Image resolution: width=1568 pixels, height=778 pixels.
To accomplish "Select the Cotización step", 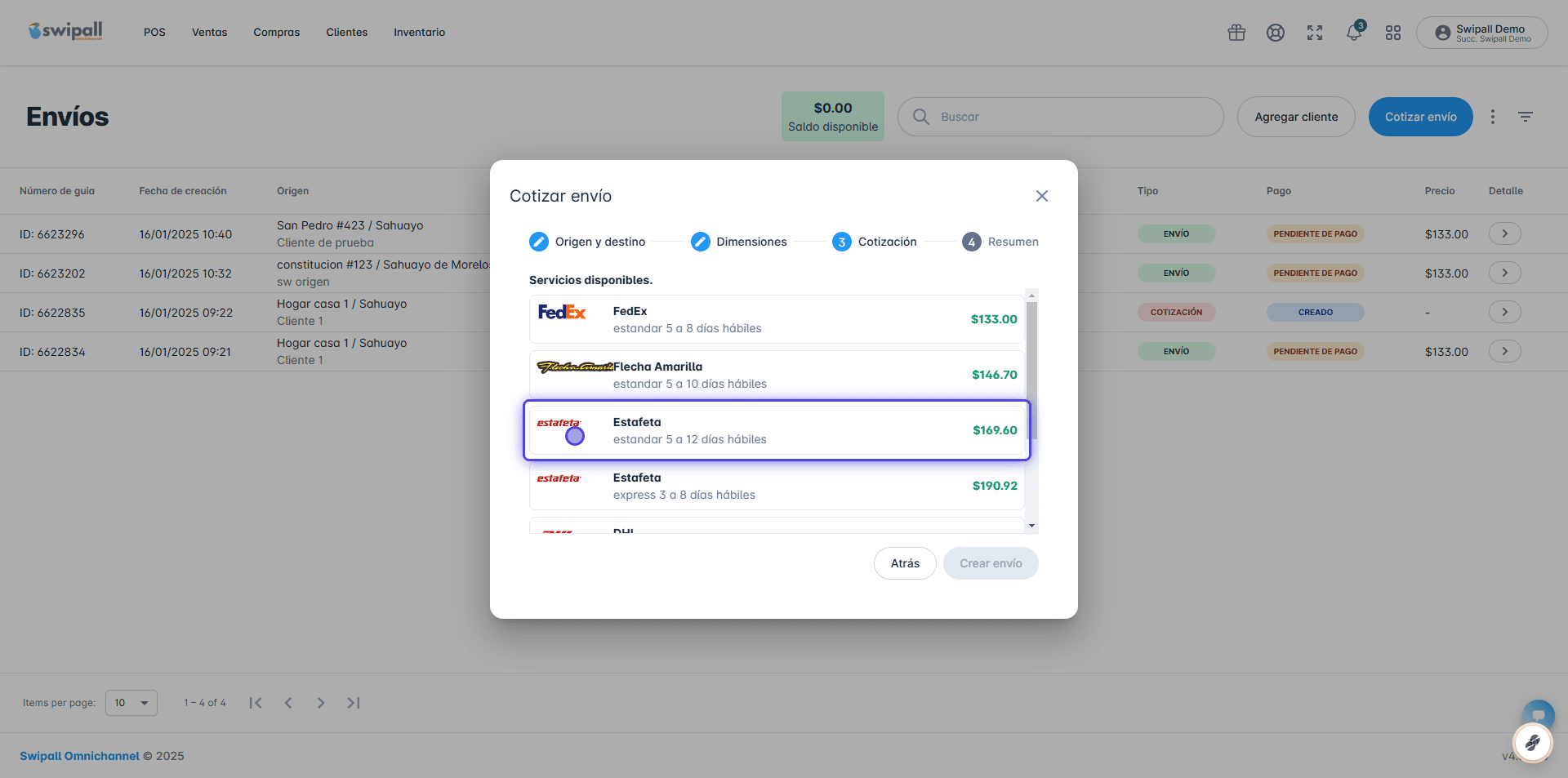I will [x=875, y=242].
